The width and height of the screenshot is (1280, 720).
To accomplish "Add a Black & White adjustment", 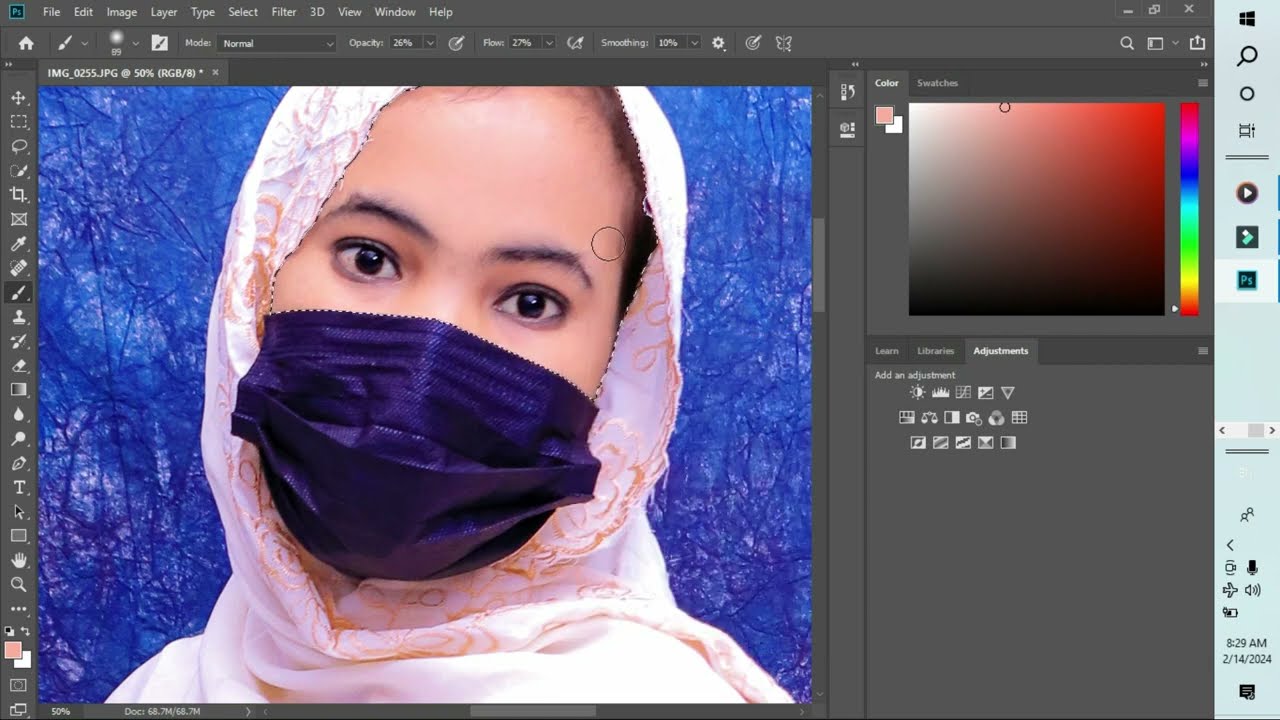I will (x=952, y=418).
